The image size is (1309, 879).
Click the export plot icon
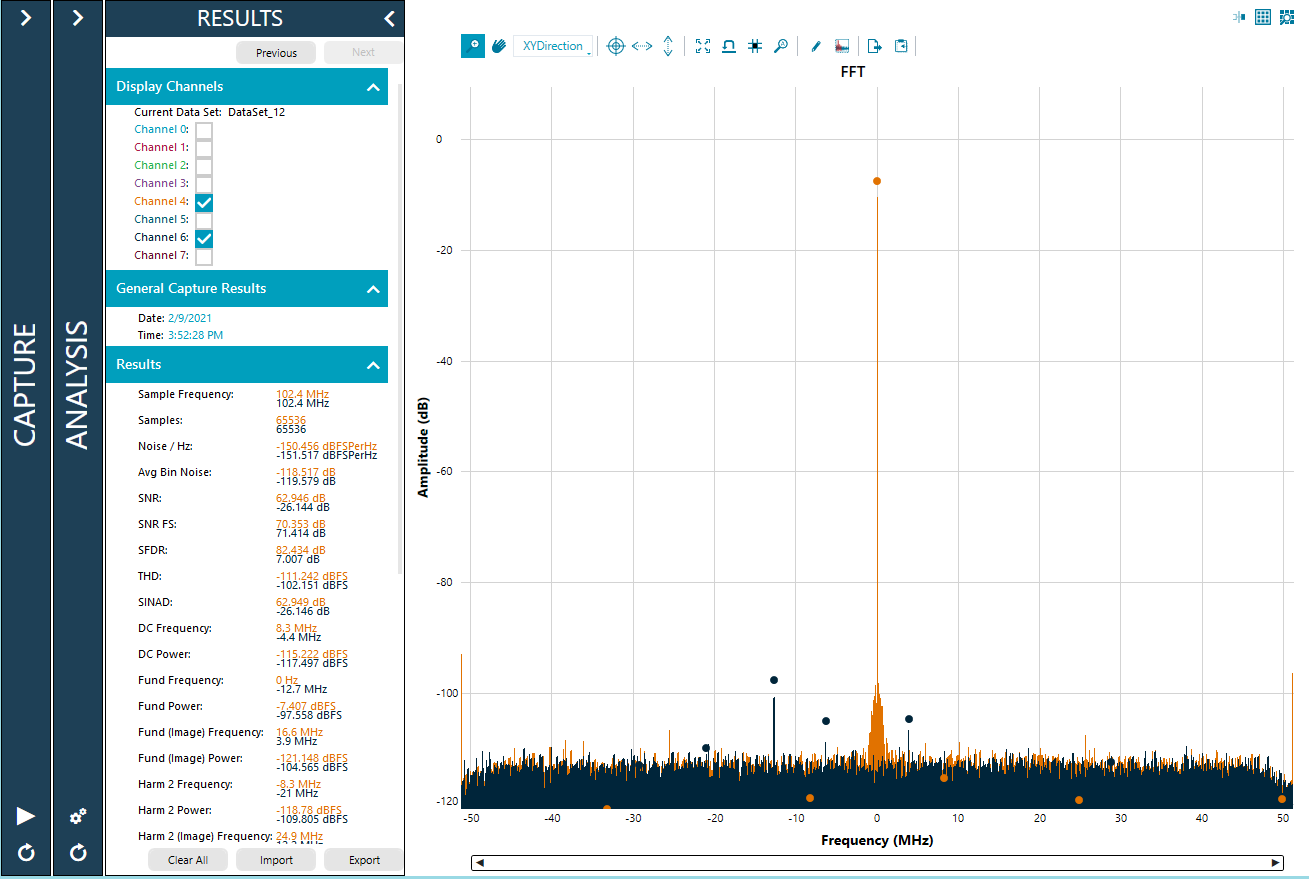[x=874, y=46]
